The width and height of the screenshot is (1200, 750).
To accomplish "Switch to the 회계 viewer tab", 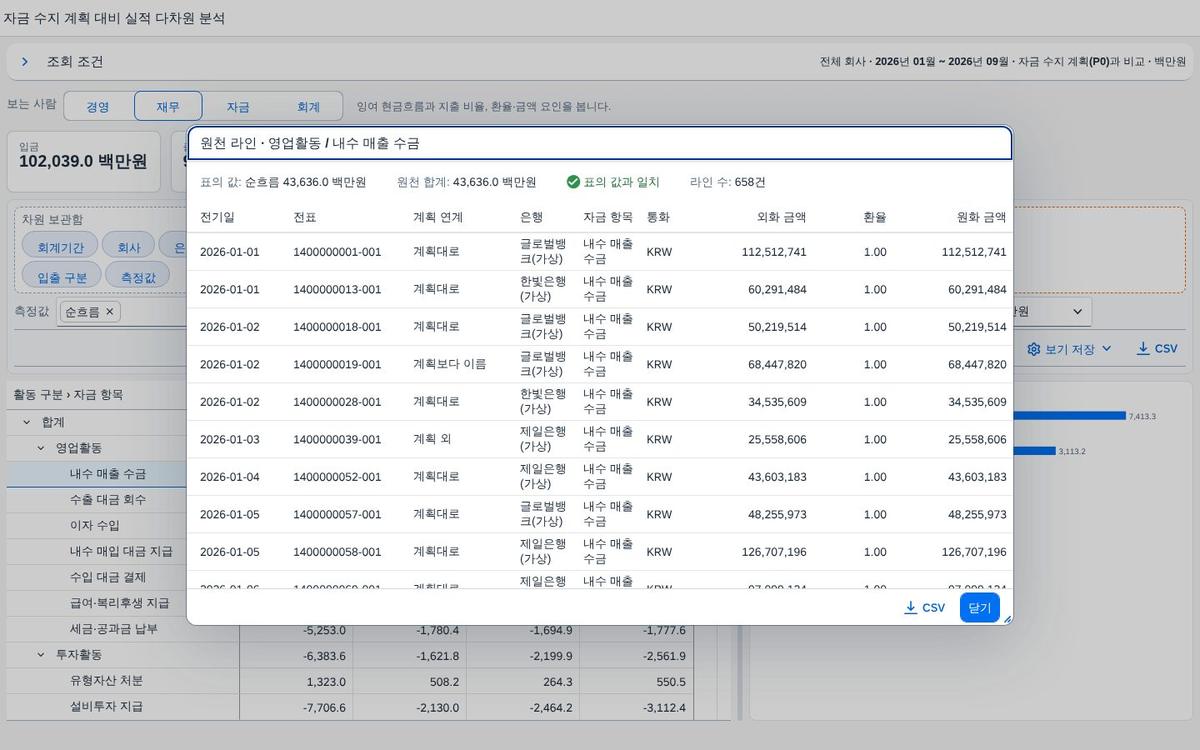I will pyautogui.click(x=308, y=106).
